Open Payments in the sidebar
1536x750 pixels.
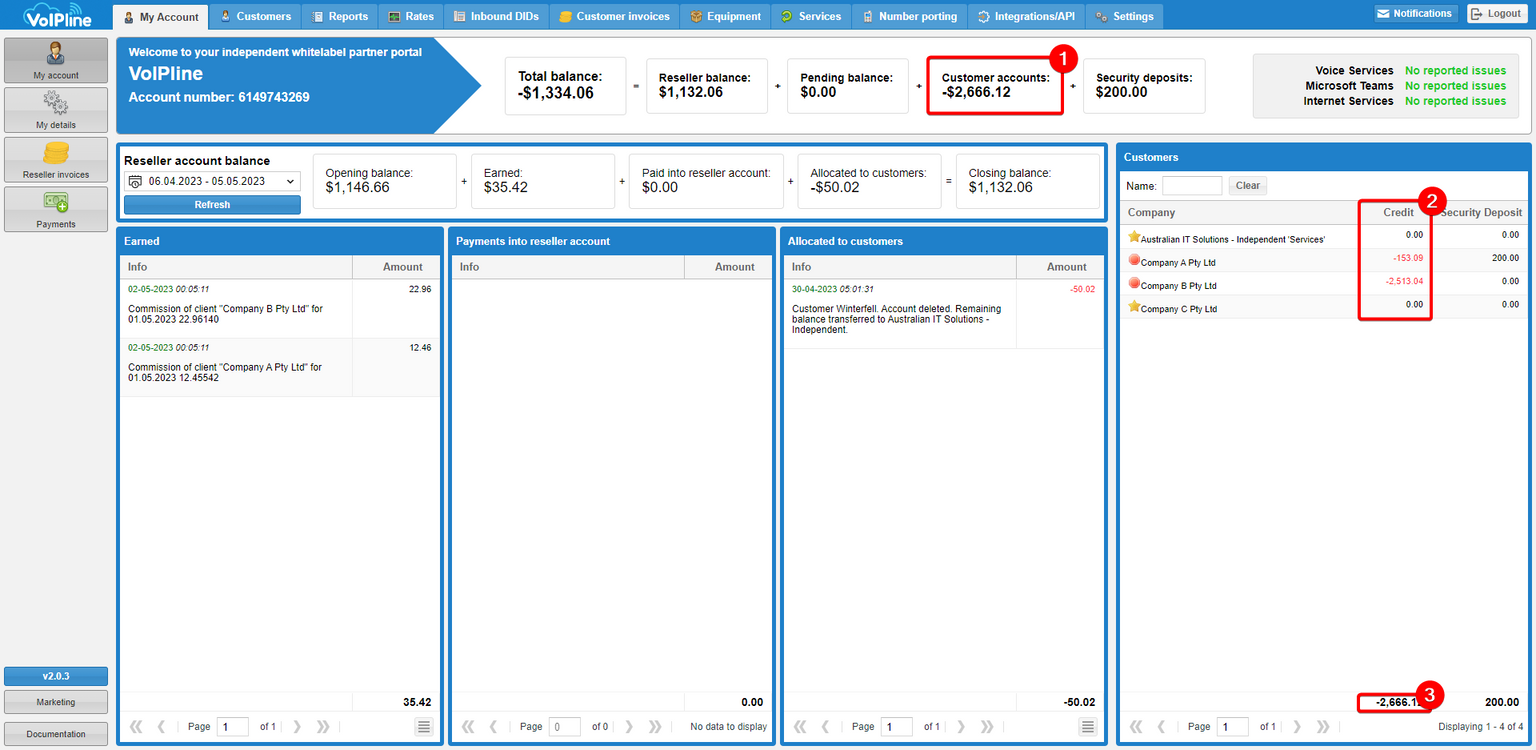pyautogui.click(x=56, y=209)
